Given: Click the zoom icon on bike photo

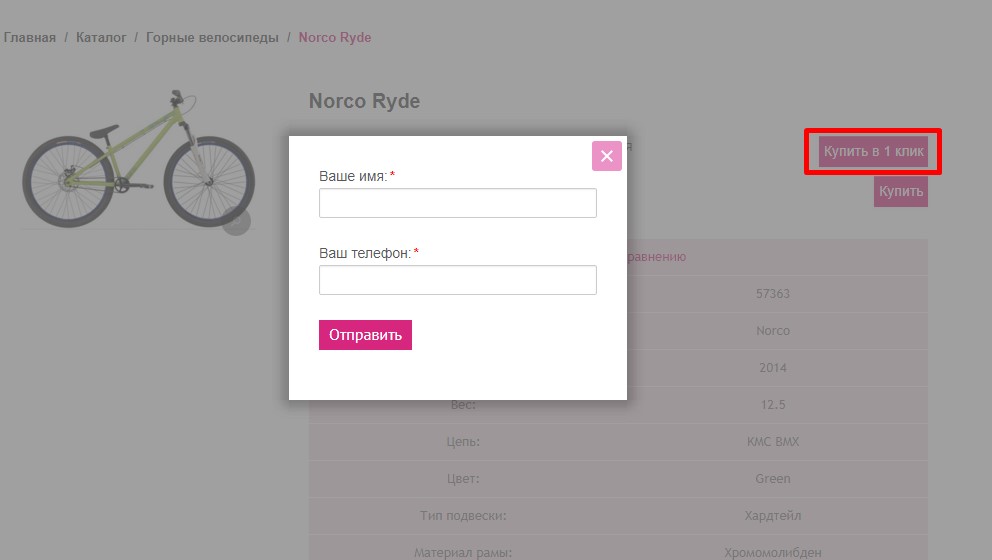Looking at the screenshot, I should [237, 220].
